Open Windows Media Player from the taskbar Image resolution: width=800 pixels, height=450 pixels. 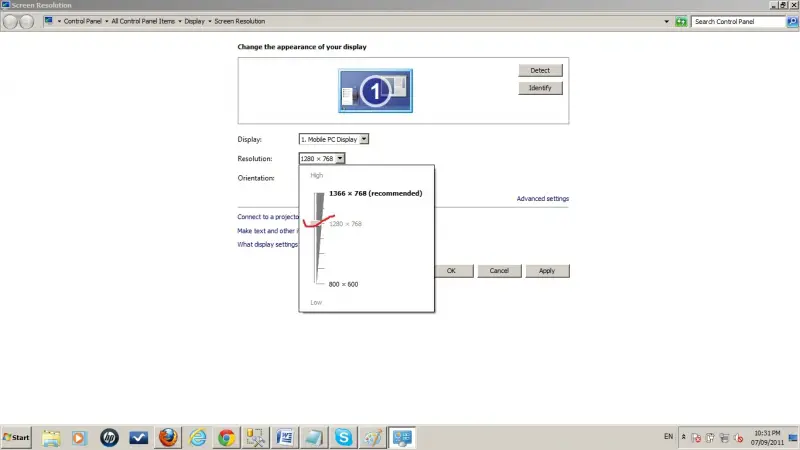tap(79, 438)
